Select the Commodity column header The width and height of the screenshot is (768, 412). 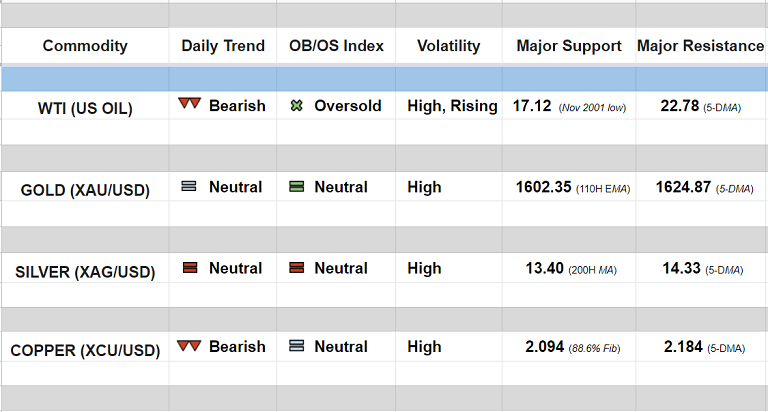[85, 46]
